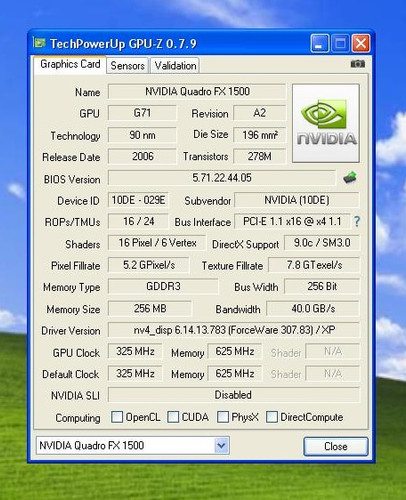Click the Computing label
Image resolution: width=406 pixels, height=500 pixels.
[x=78, y=418]
